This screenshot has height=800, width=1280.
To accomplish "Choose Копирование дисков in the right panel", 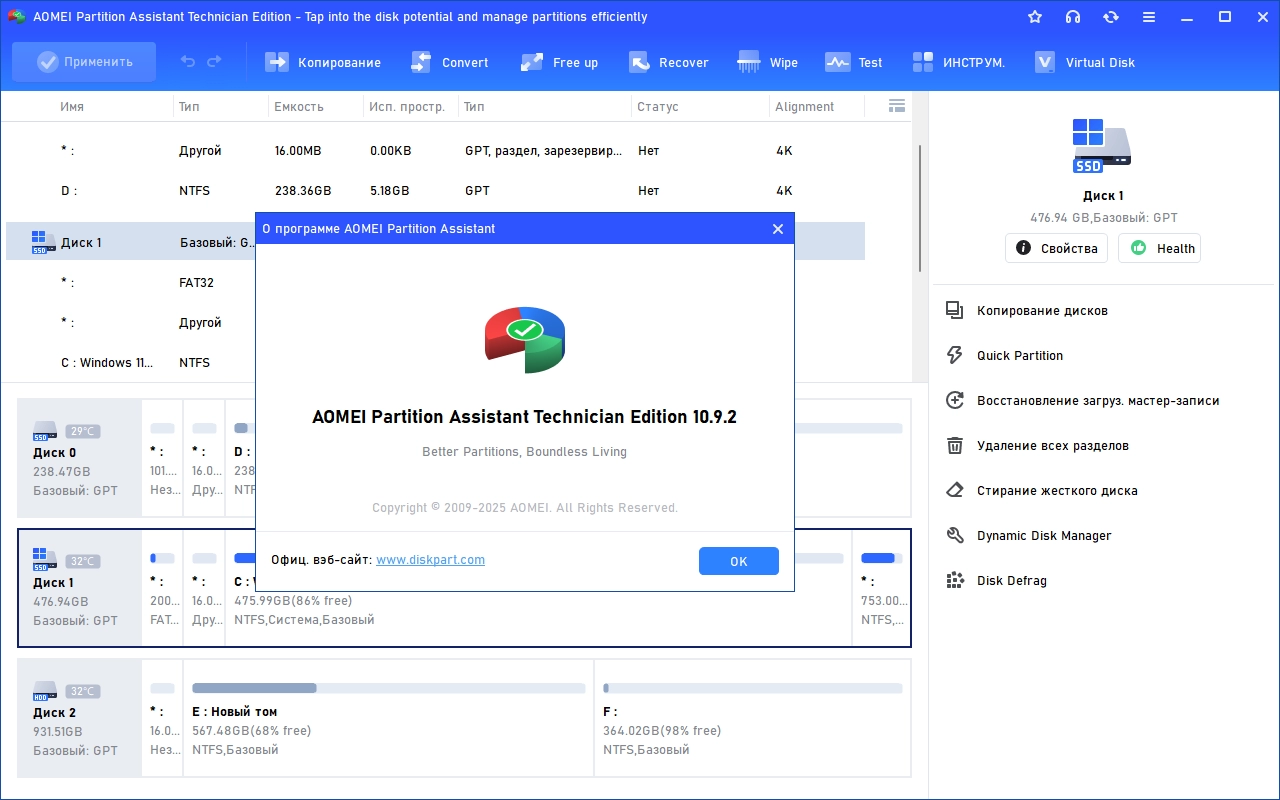I will click(1027, 311).
